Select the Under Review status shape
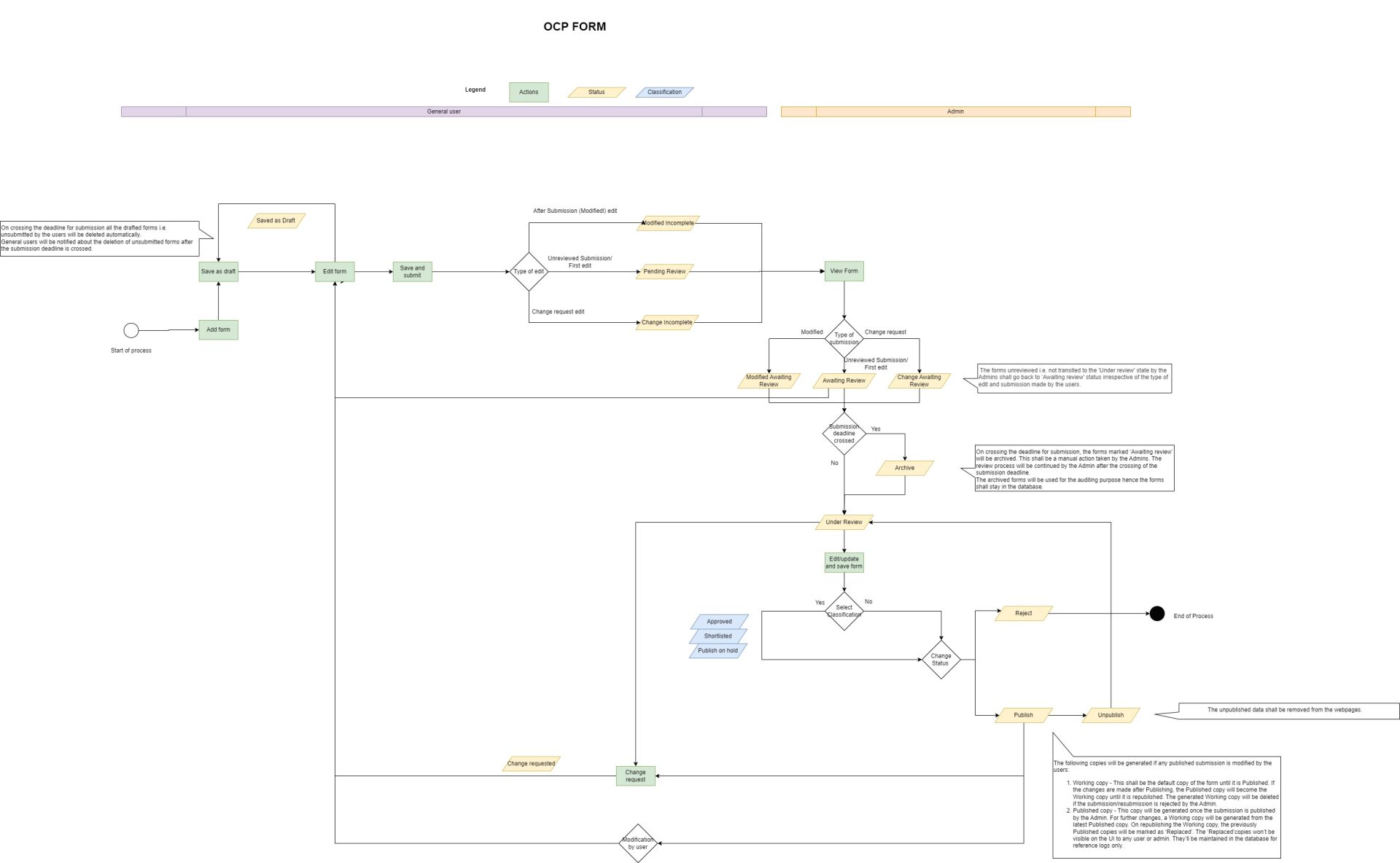 [x=844, y=522]
